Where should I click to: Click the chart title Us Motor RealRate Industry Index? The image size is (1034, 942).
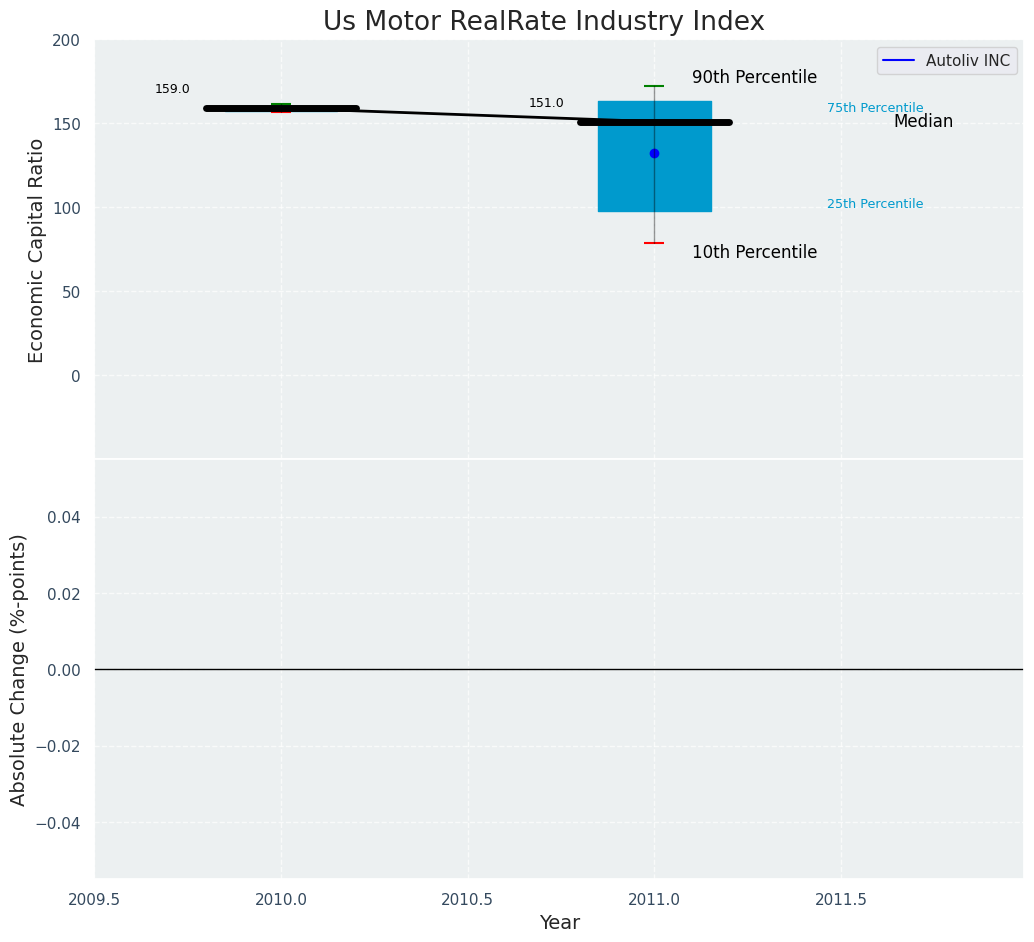[543, 22]
